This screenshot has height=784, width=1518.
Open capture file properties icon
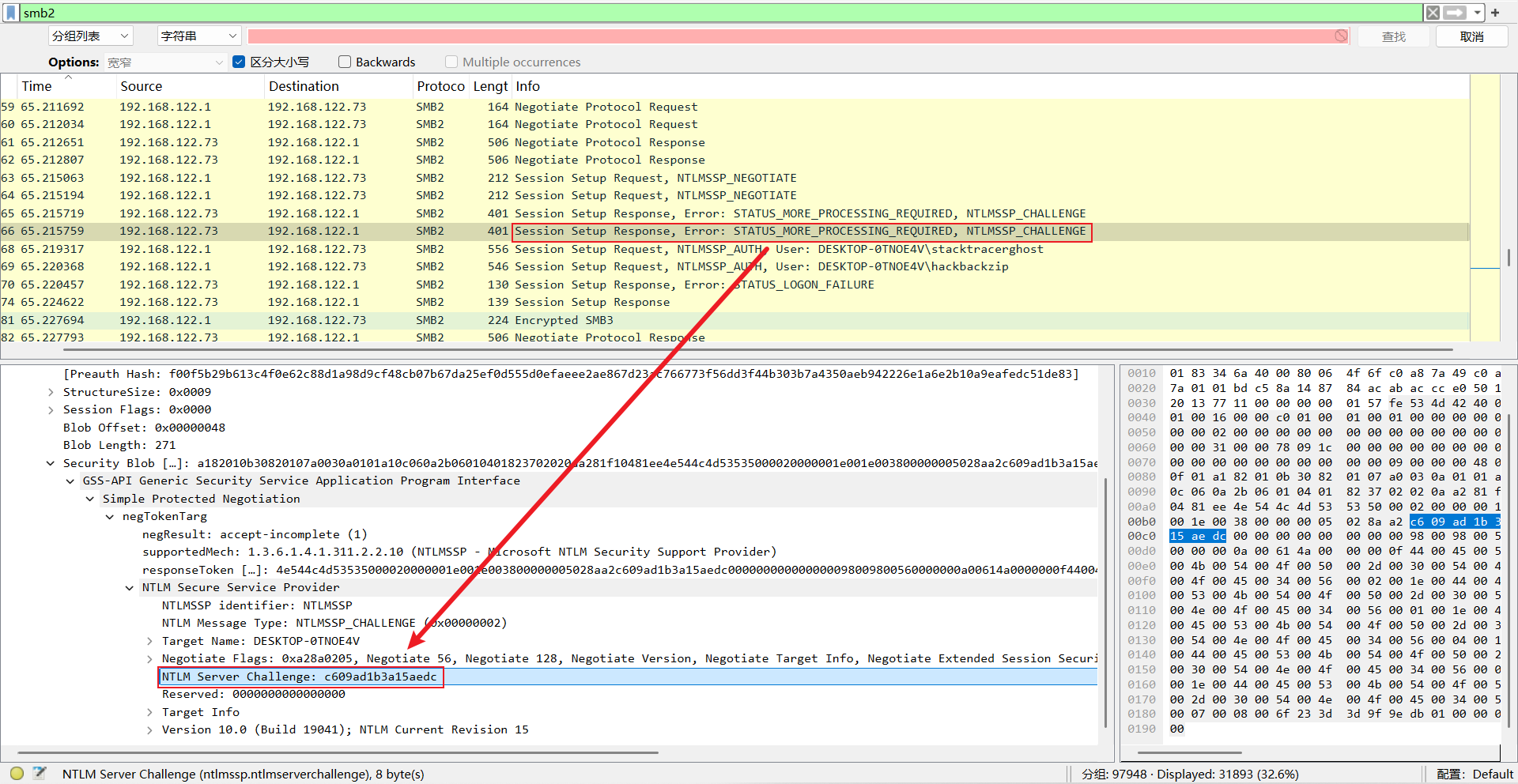tap(40, 774)
